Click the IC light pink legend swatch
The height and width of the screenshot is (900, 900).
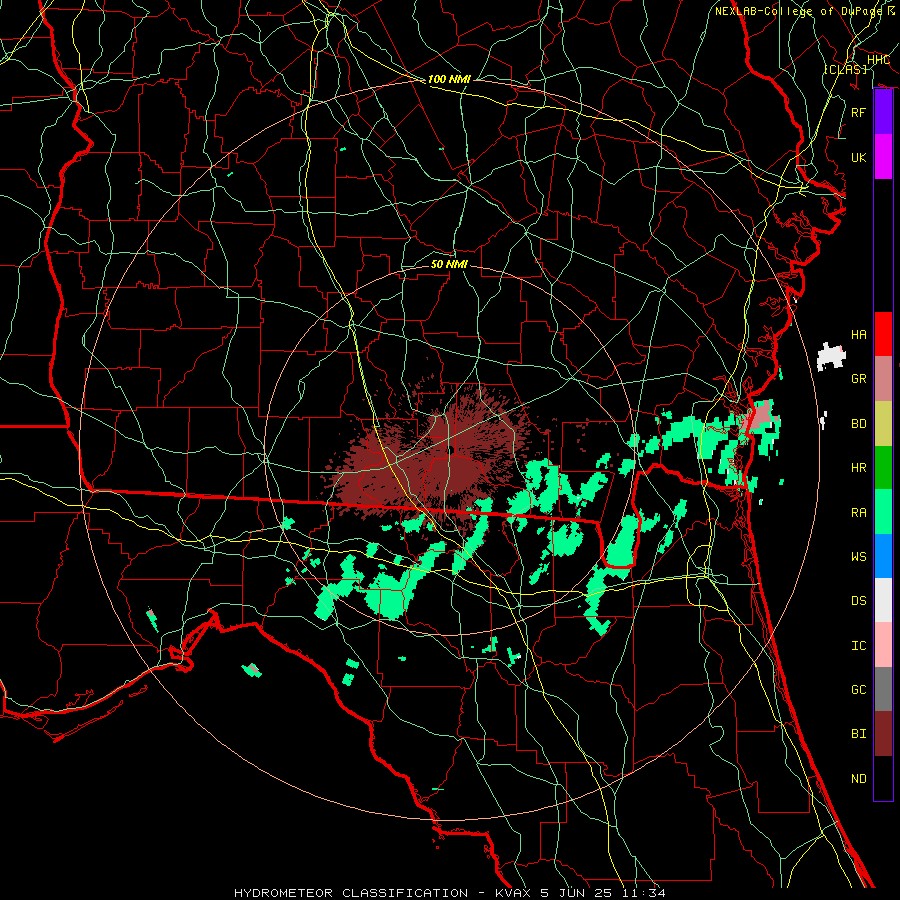coord(883,645)
